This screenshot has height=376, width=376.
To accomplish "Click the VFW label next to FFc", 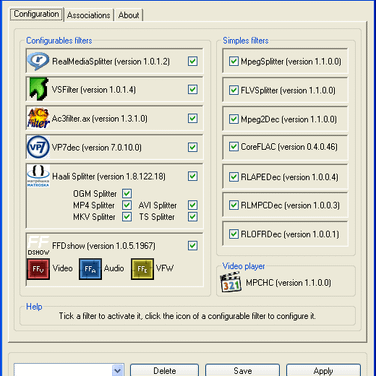I will pos(165,268).
